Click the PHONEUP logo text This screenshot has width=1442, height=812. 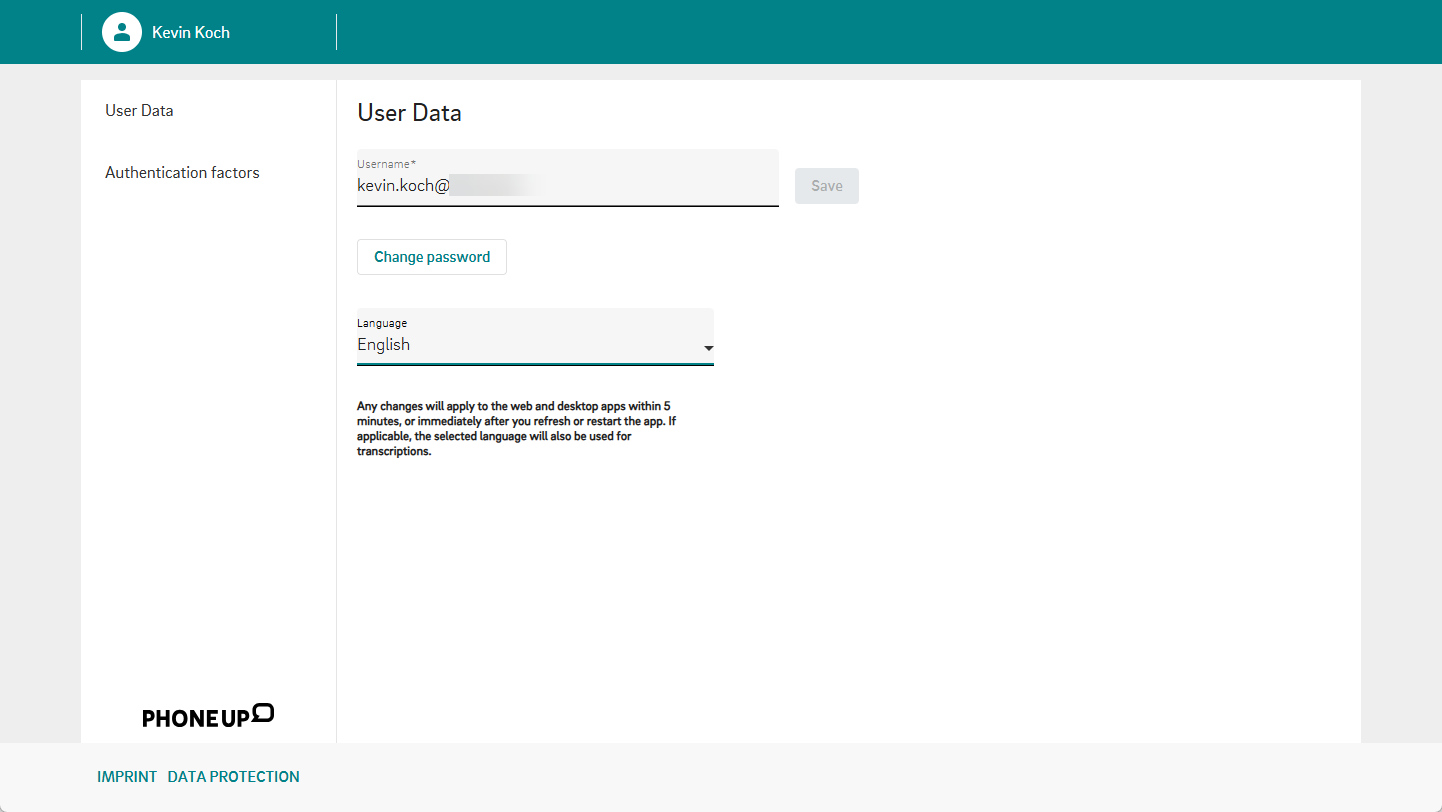pyautogui.click(x=196, y=718)
